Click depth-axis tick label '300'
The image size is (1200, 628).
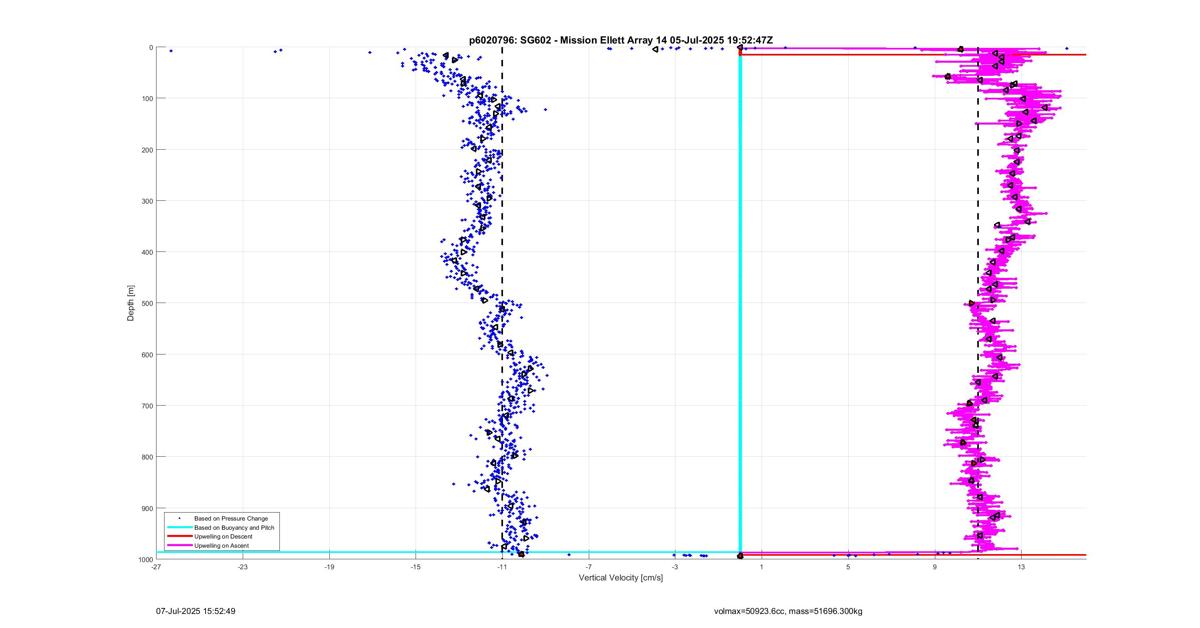click(x=146, y=201)
